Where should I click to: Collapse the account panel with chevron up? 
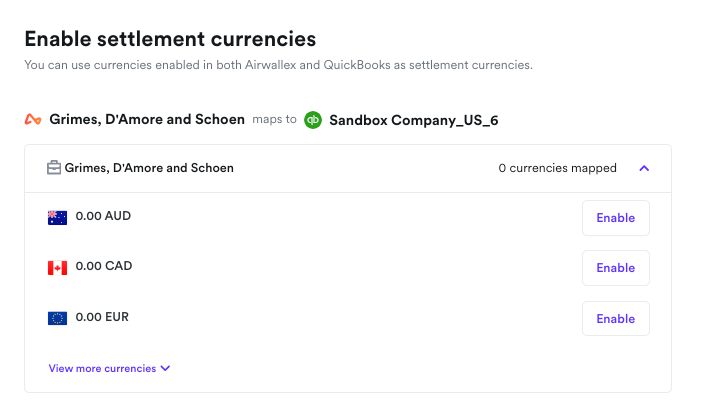pos(644,168)
